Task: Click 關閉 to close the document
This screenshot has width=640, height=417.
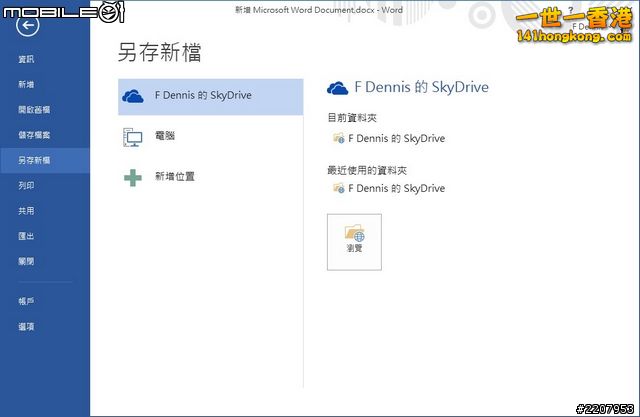Action: 26,261
